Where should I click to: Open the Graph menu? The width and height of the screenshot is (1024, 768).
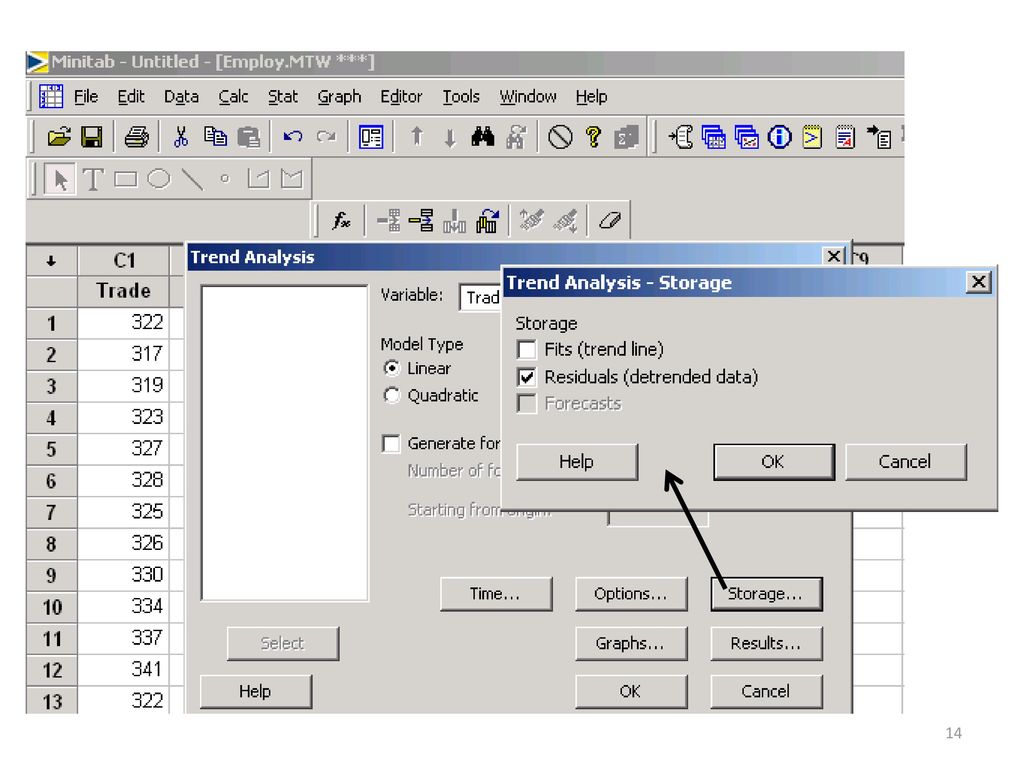pyautogui.click(x=339, y=97)
